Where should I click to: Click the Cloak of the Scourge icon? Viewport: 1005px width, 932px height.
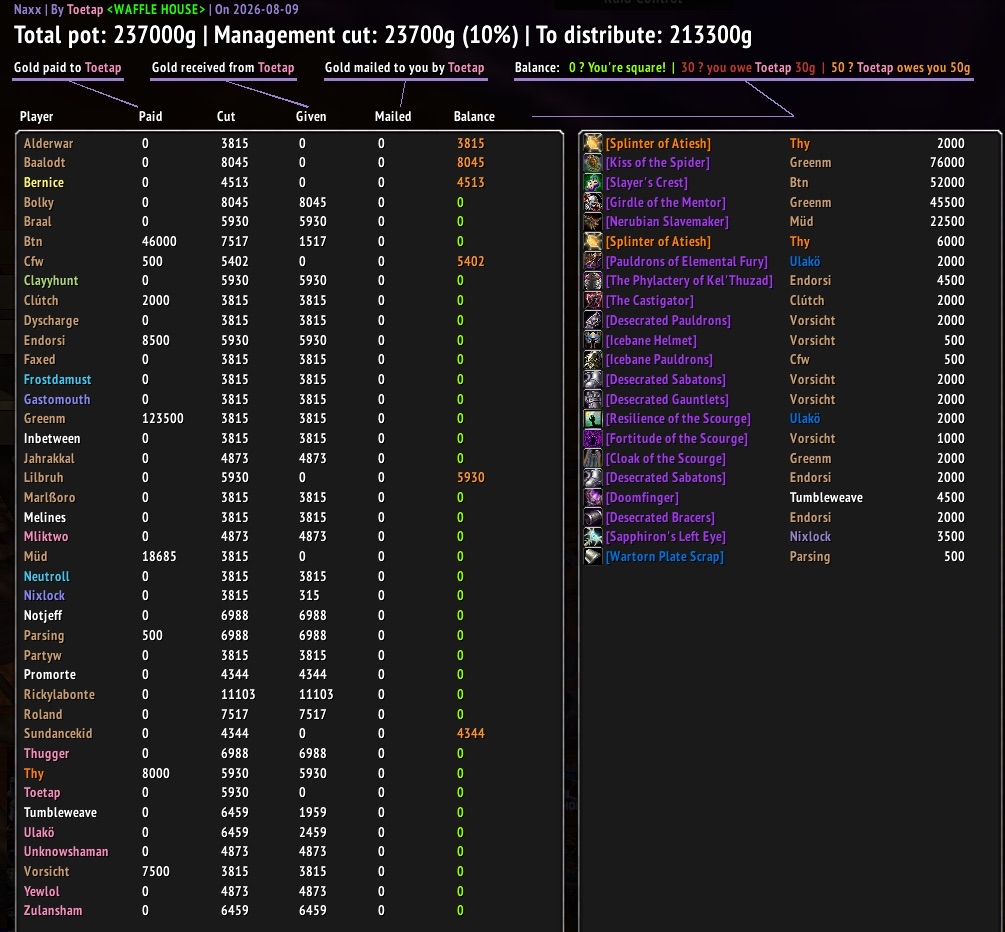tap(593, 458)
